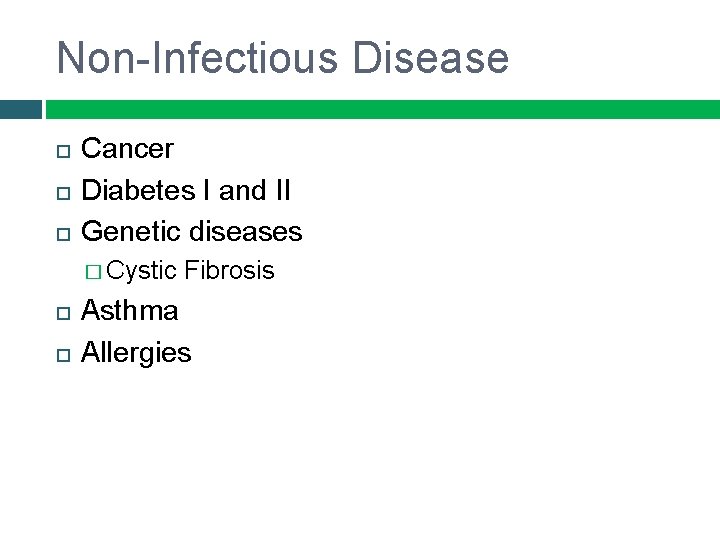Click the blank slide area below Allergies
The image size is (720, 540).
(x=360, y=450)
